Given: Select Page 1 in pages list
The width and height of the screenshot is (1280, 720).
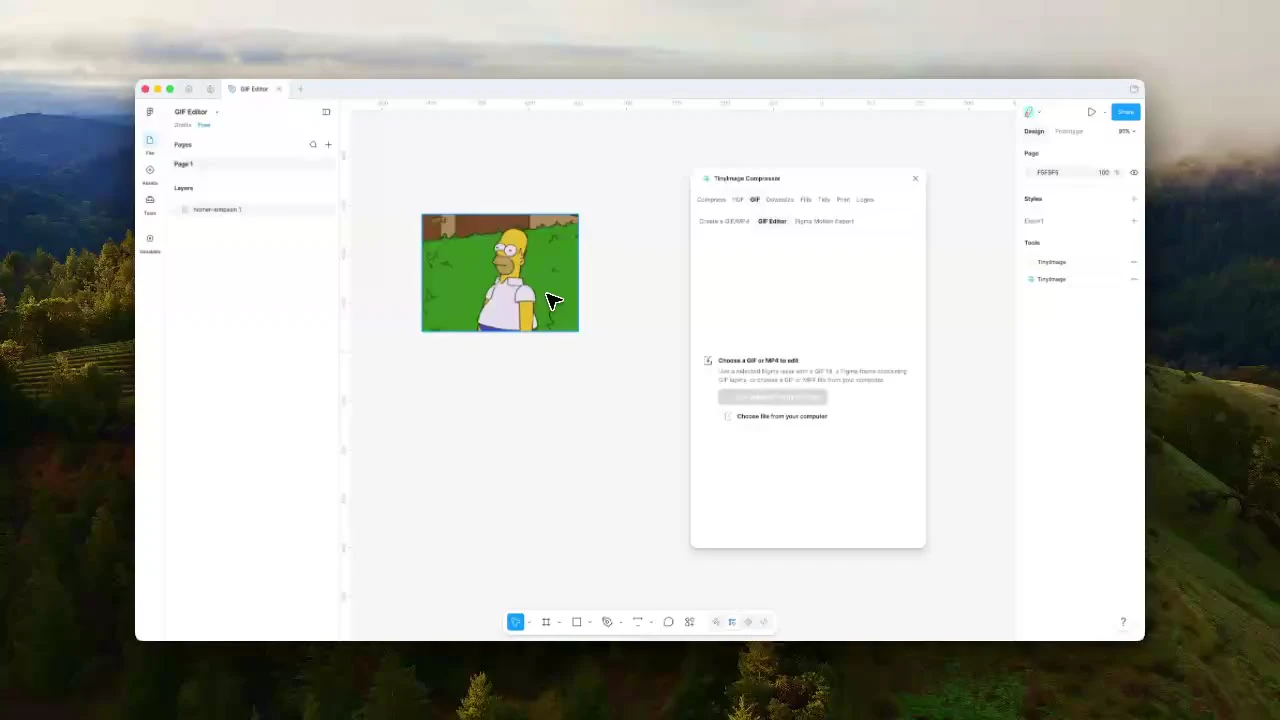Looking at the screenshot, I should click(x=254, y=164).
